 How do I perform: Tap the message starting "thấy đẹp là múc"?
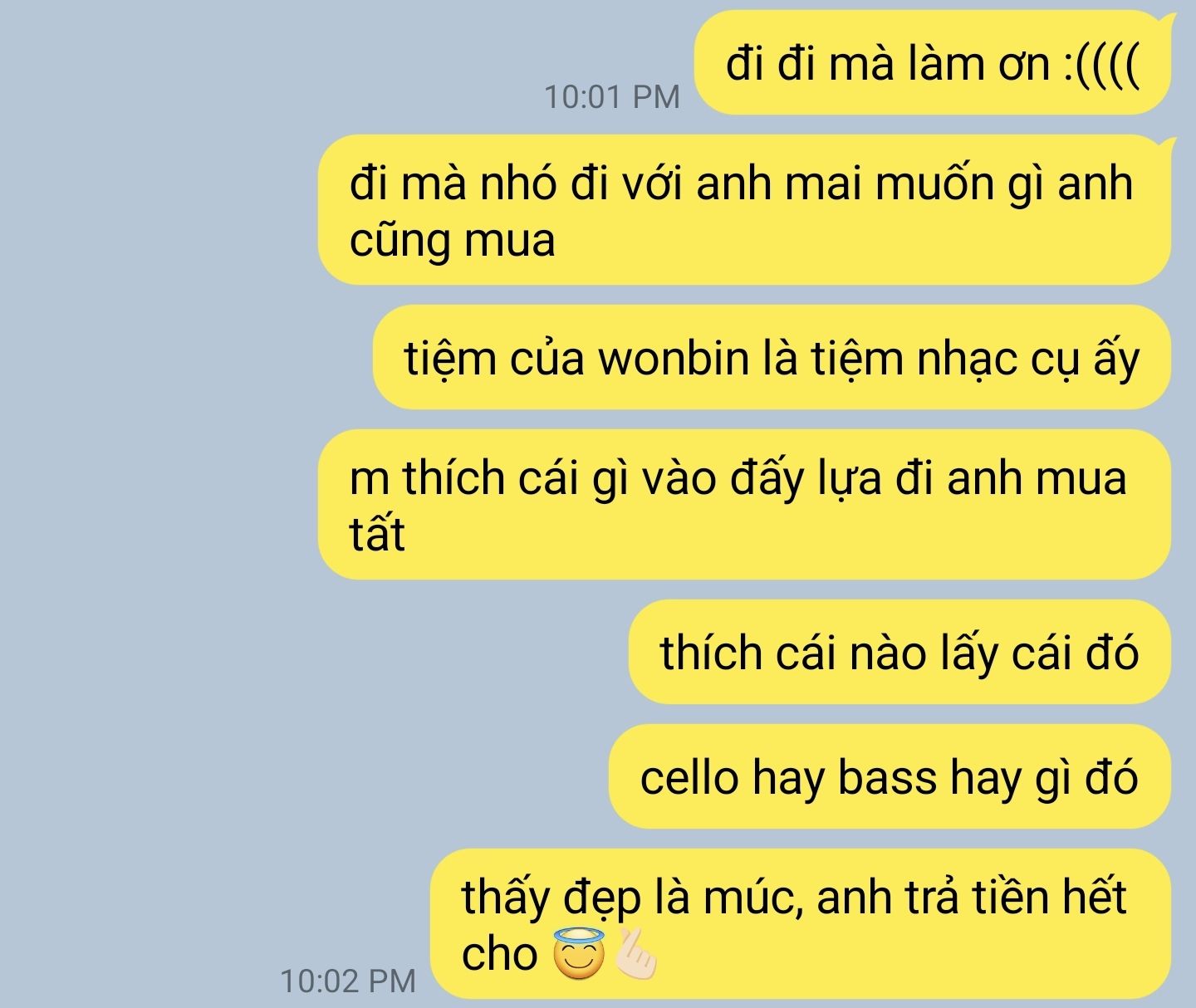point(801,923)
